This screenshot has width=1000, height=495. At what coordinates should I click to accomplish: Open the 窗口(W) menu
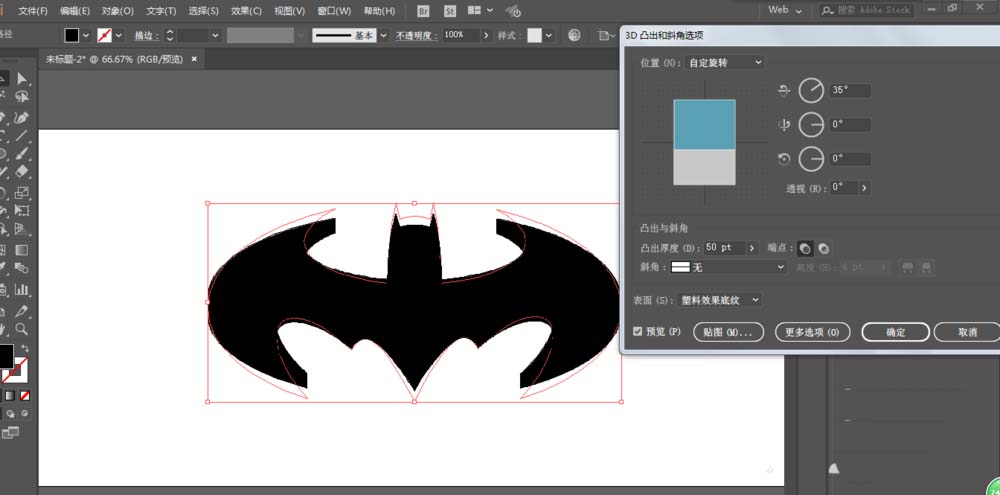coord(334,11)
